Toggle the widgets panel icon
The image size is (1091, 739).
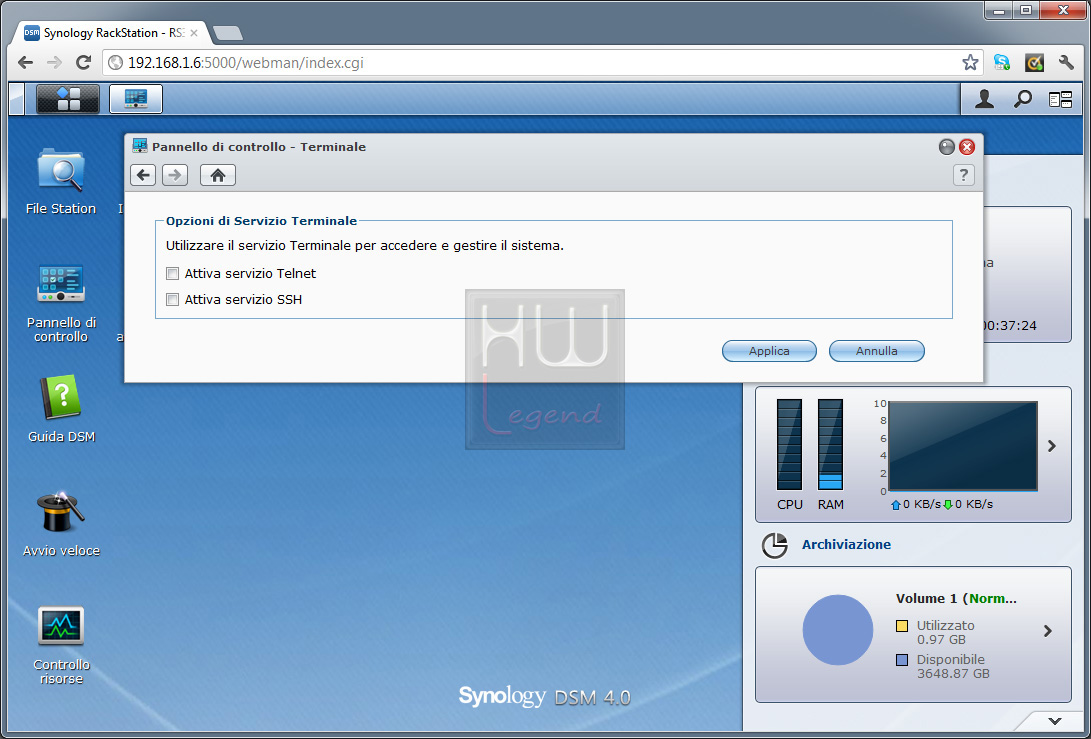click(x=1060, y=100)
